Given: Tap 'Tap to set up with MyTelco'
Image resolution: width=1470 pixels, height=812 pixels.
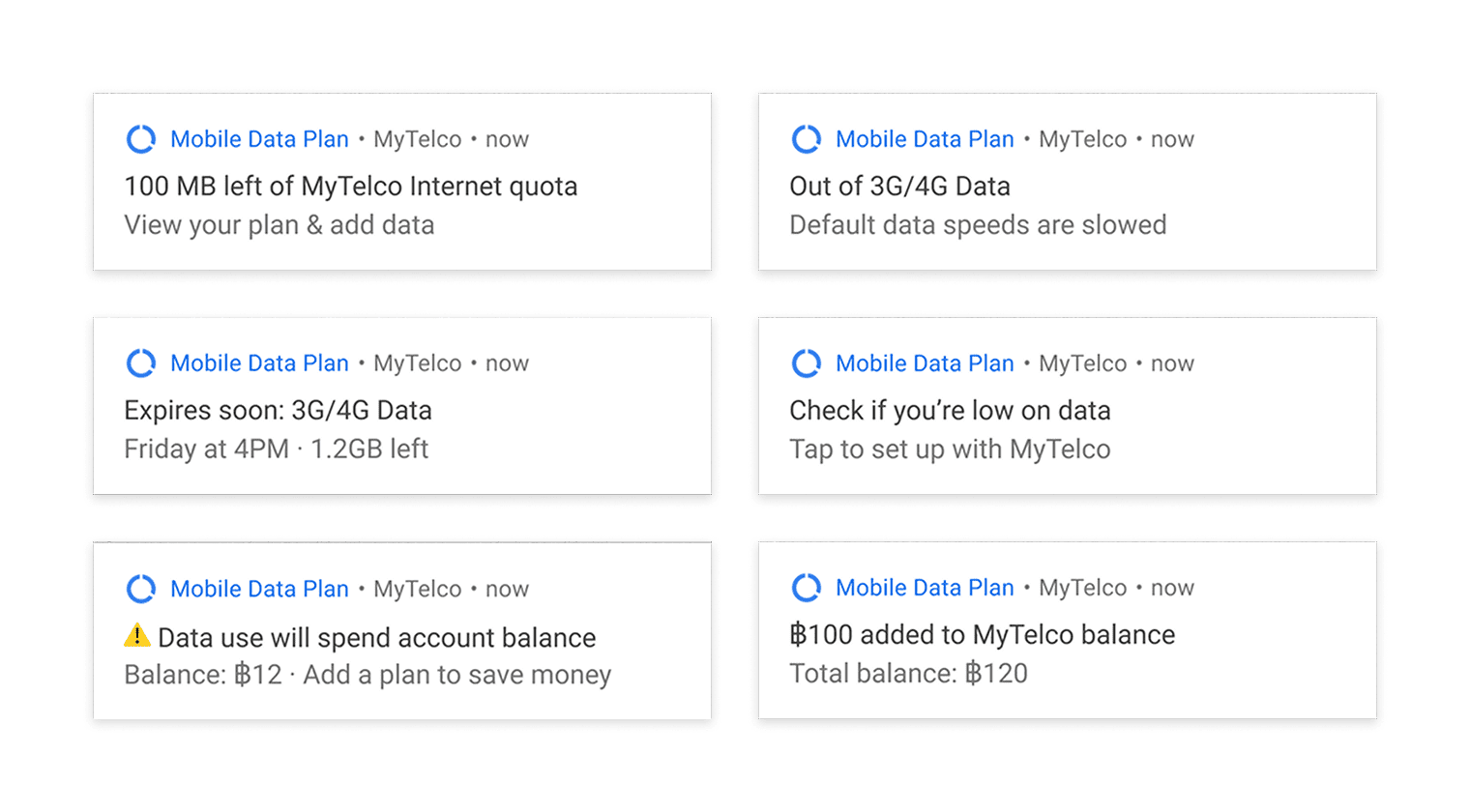Looking at the screenshot, I should [950, 449].
